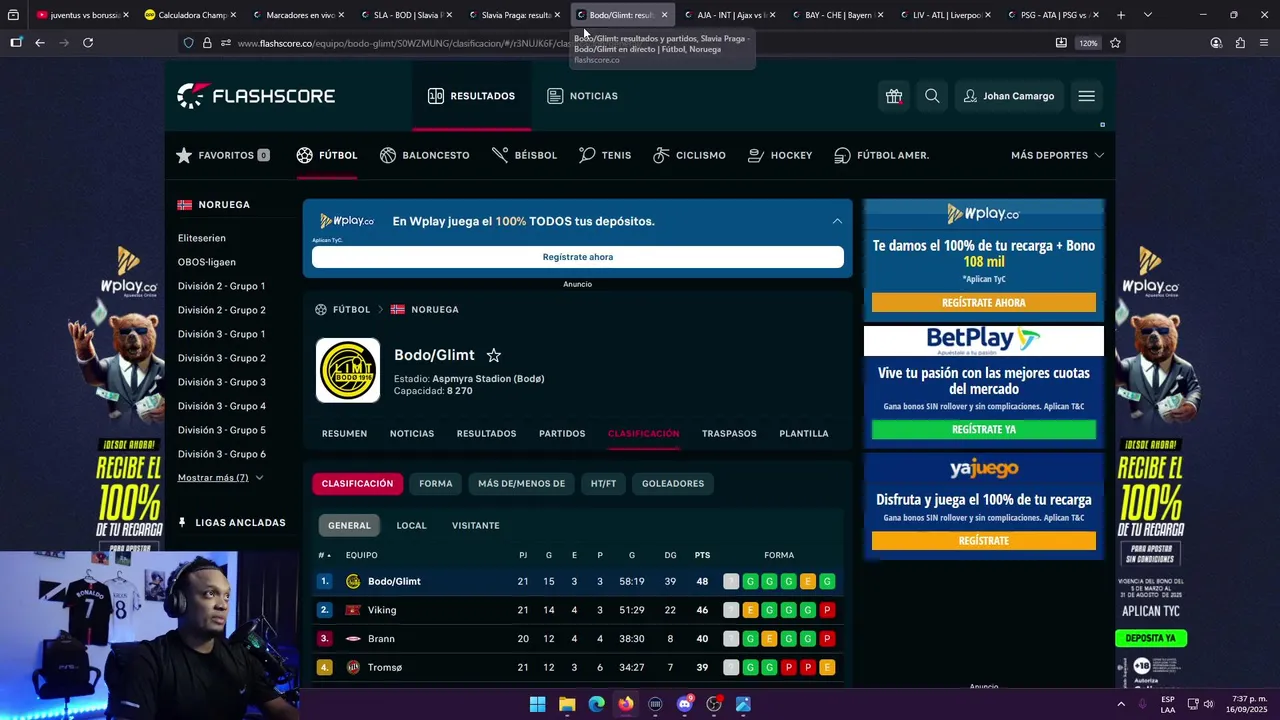Open the hamburger menu in Flashscore header
Screen dimensions: 1280x720
pyautogui.click(x=1086, y=96)
